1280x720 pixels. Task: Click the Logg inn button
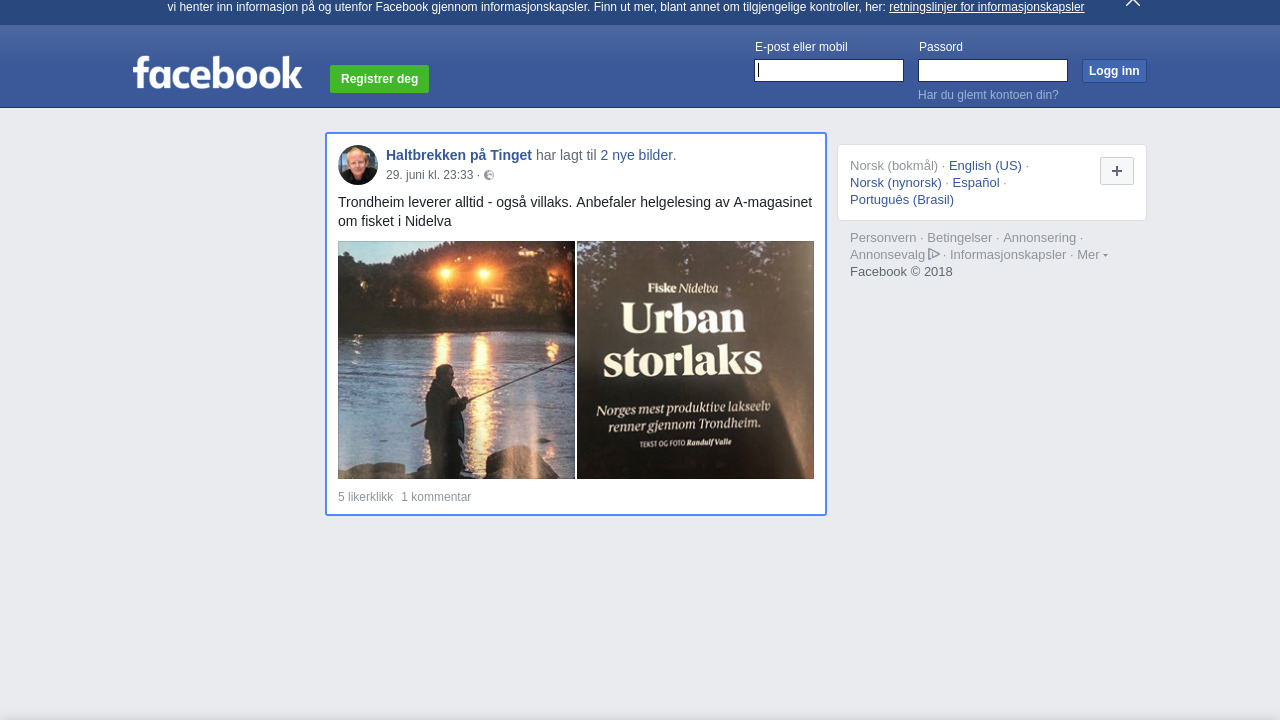[1114, 71]
